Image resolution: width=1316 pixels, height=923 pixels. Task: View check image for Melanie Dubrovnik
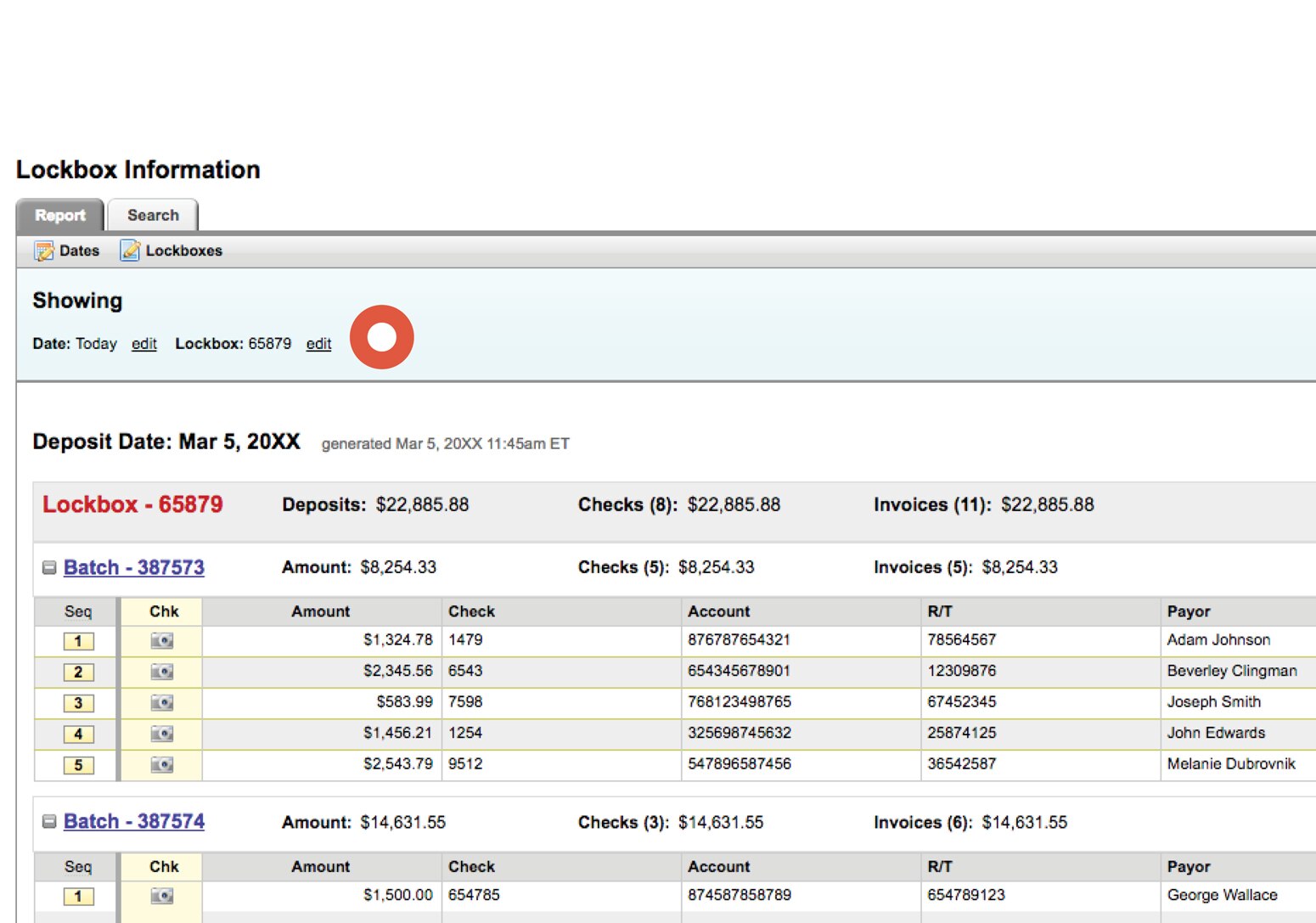[160, 764]
